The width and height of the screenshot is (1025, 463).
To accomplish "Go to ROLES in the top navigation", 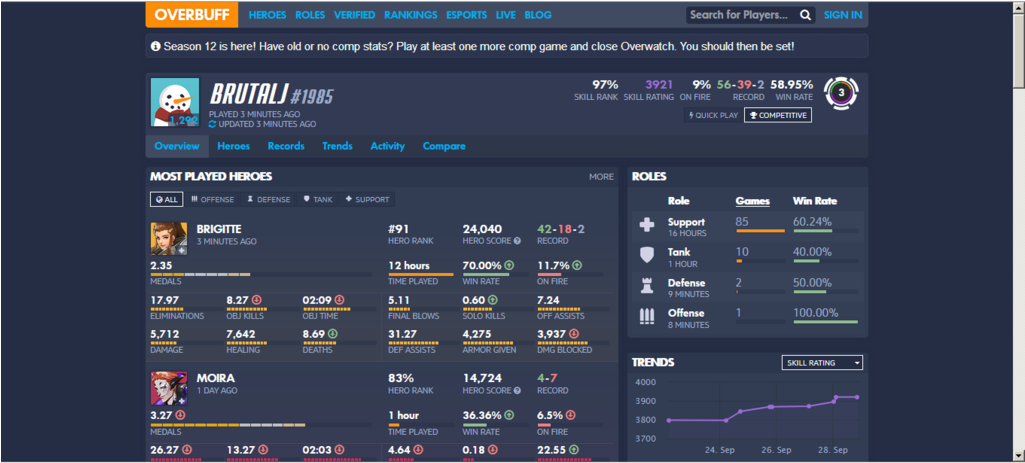I will (x=310, y=15).
